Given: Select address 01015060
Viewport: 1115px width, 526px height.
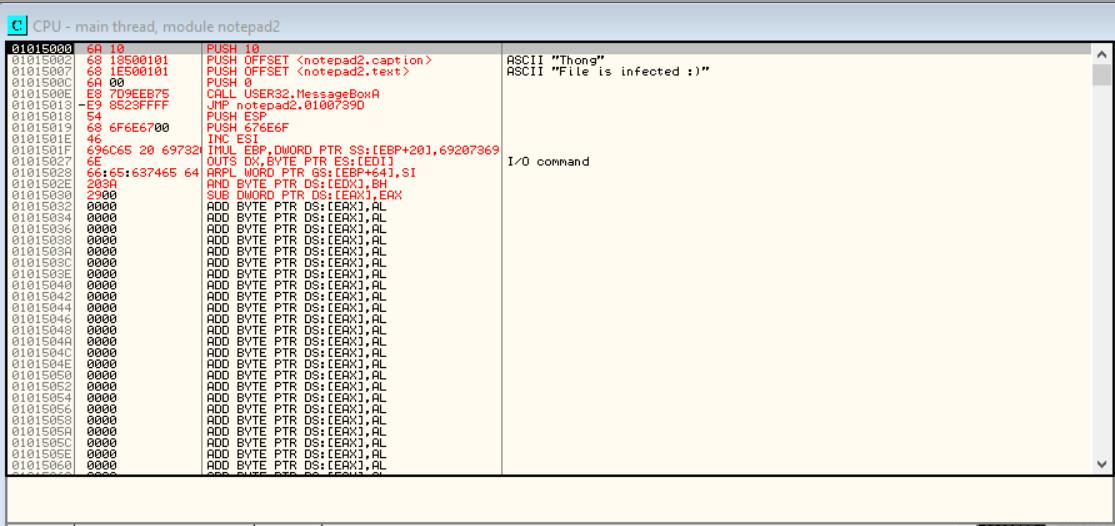Looking at the screenshot, I should 41,466.
